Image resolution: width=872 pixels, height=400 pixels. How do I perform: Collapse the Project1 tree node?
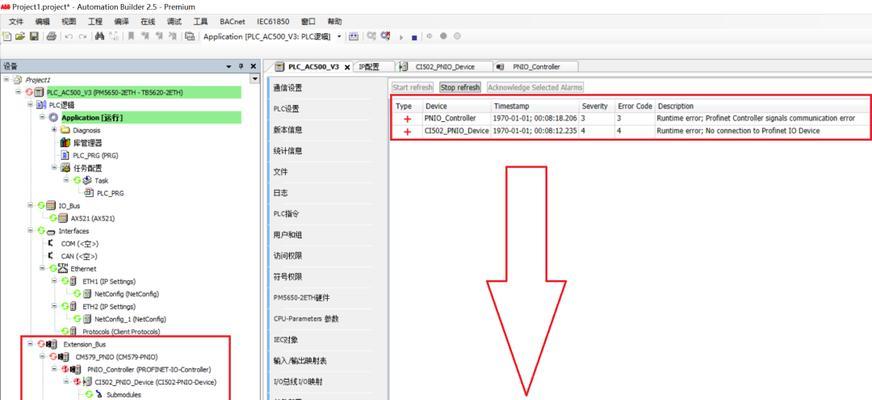(x=6, y=80)
